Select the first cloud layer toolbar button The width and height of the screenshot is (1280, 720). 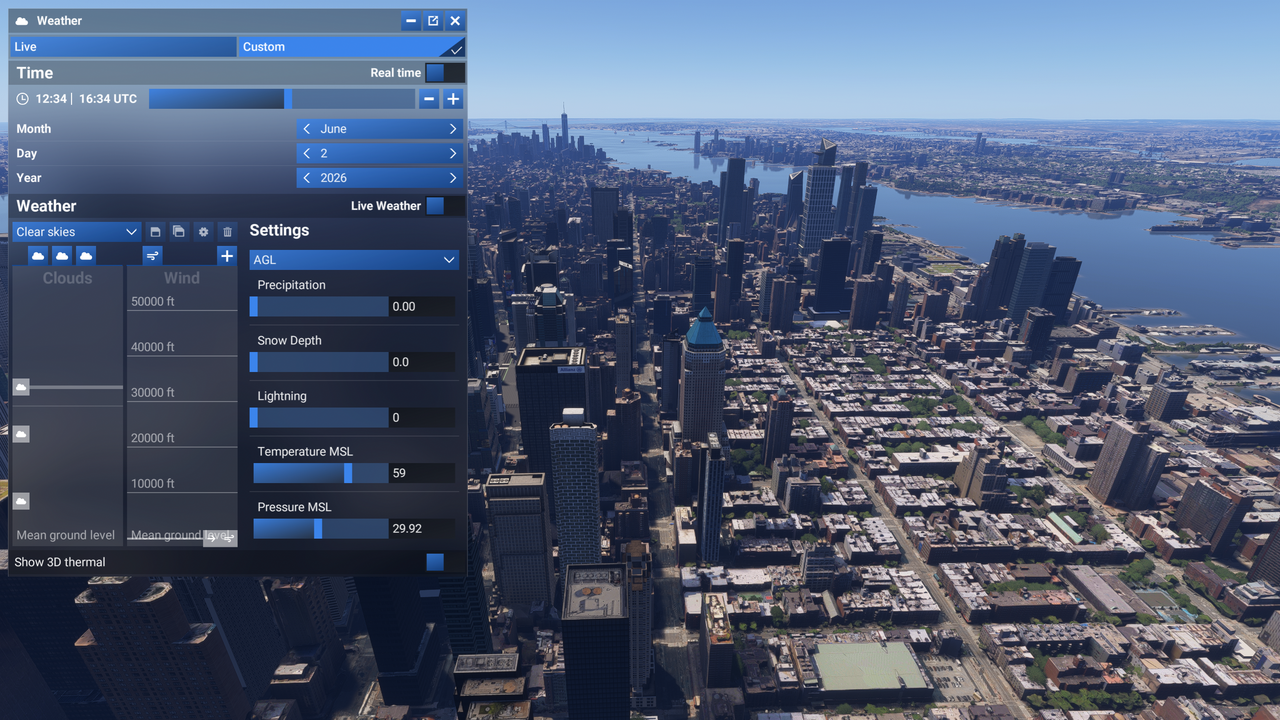[38, 256]
